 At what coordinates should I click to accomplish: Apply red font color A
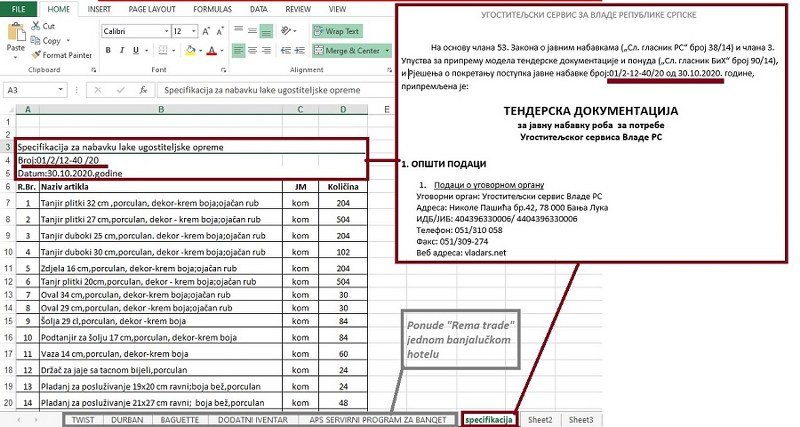[212, 51]
